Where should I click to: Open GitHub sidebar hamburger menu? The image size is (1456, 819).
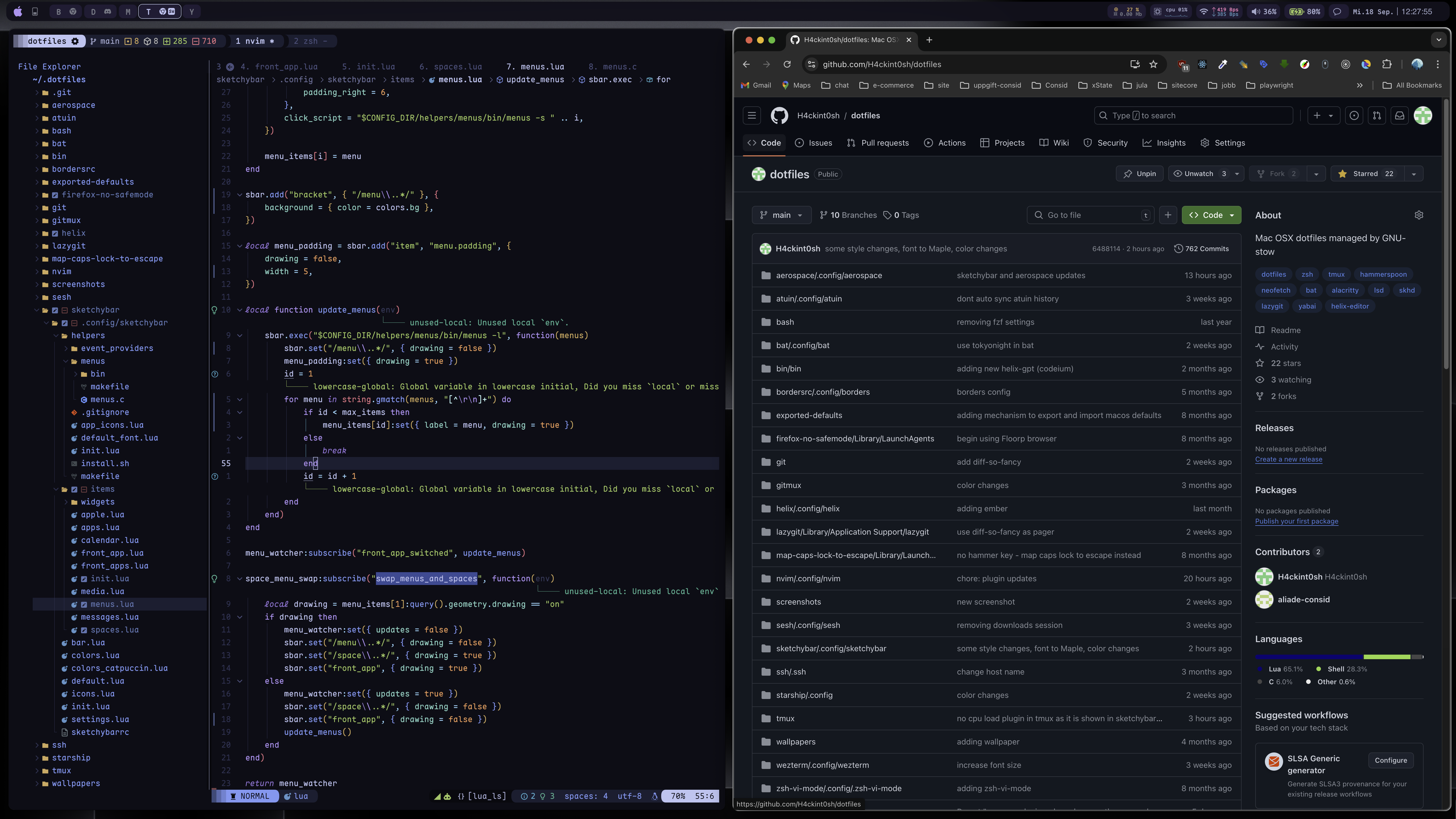(x=752, y=115)
